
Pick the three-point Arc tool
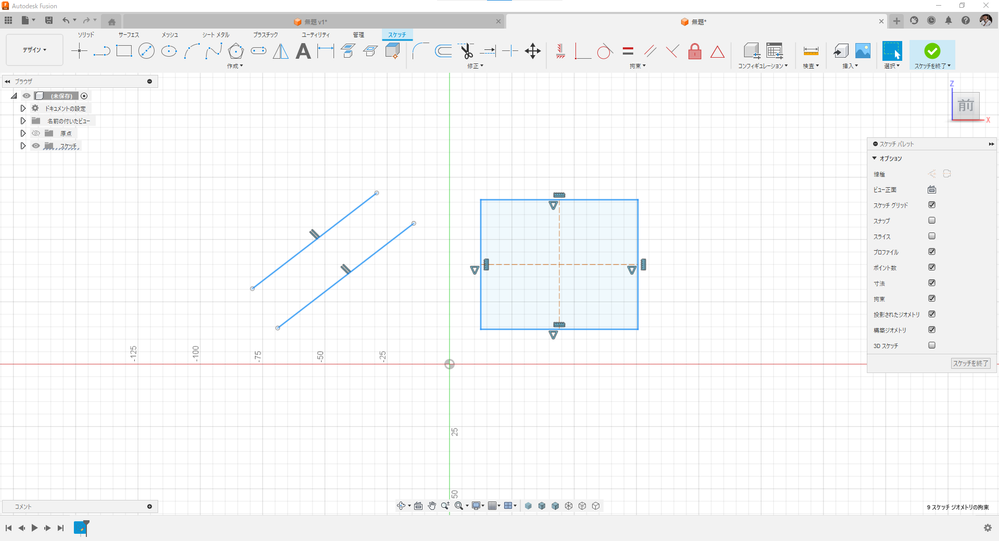click(192, 51)
